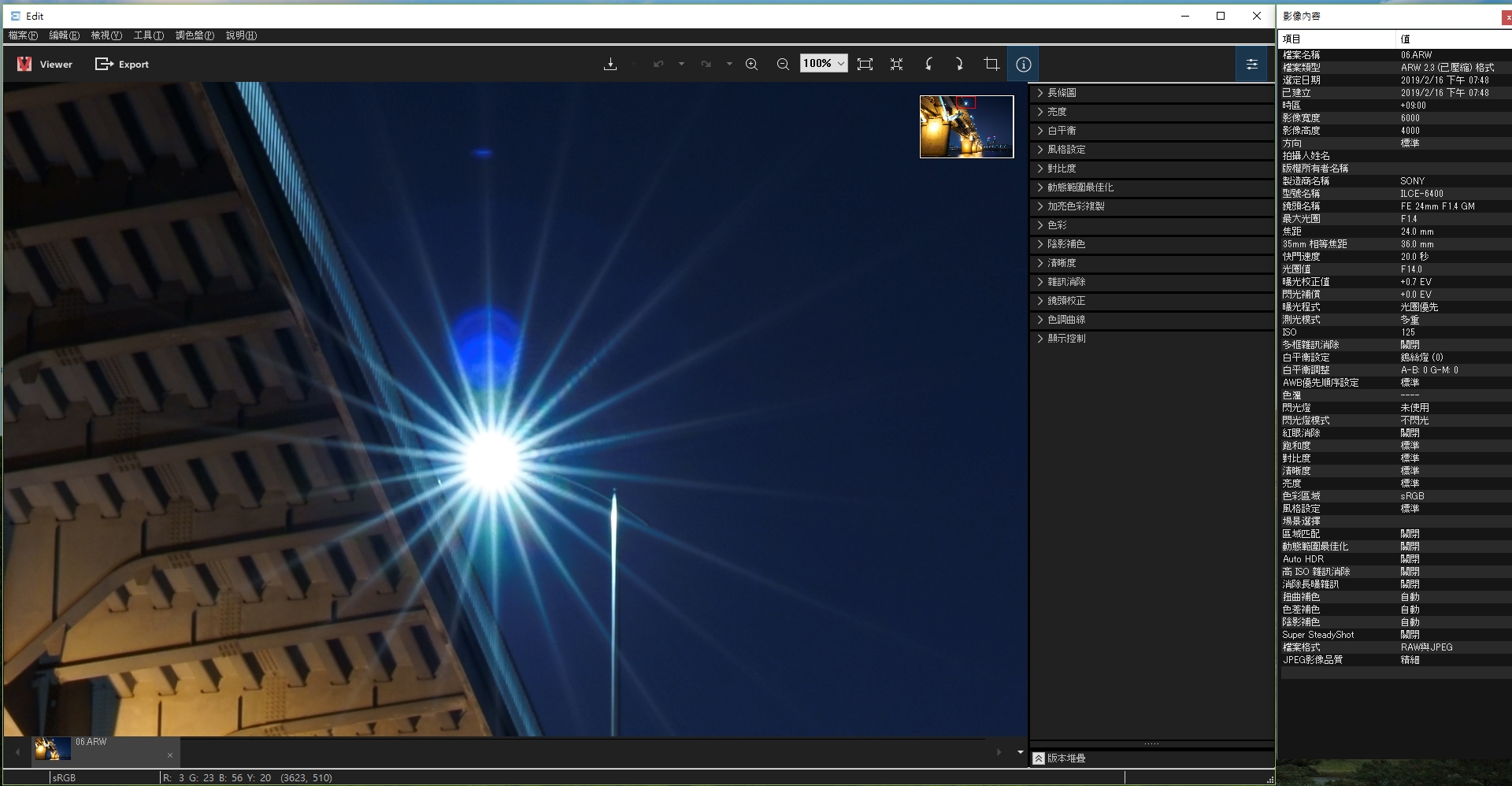Click the 值 column header
Image resolution: width=1512 pixels, height=786 pixels.
(x=1454, y=39)
